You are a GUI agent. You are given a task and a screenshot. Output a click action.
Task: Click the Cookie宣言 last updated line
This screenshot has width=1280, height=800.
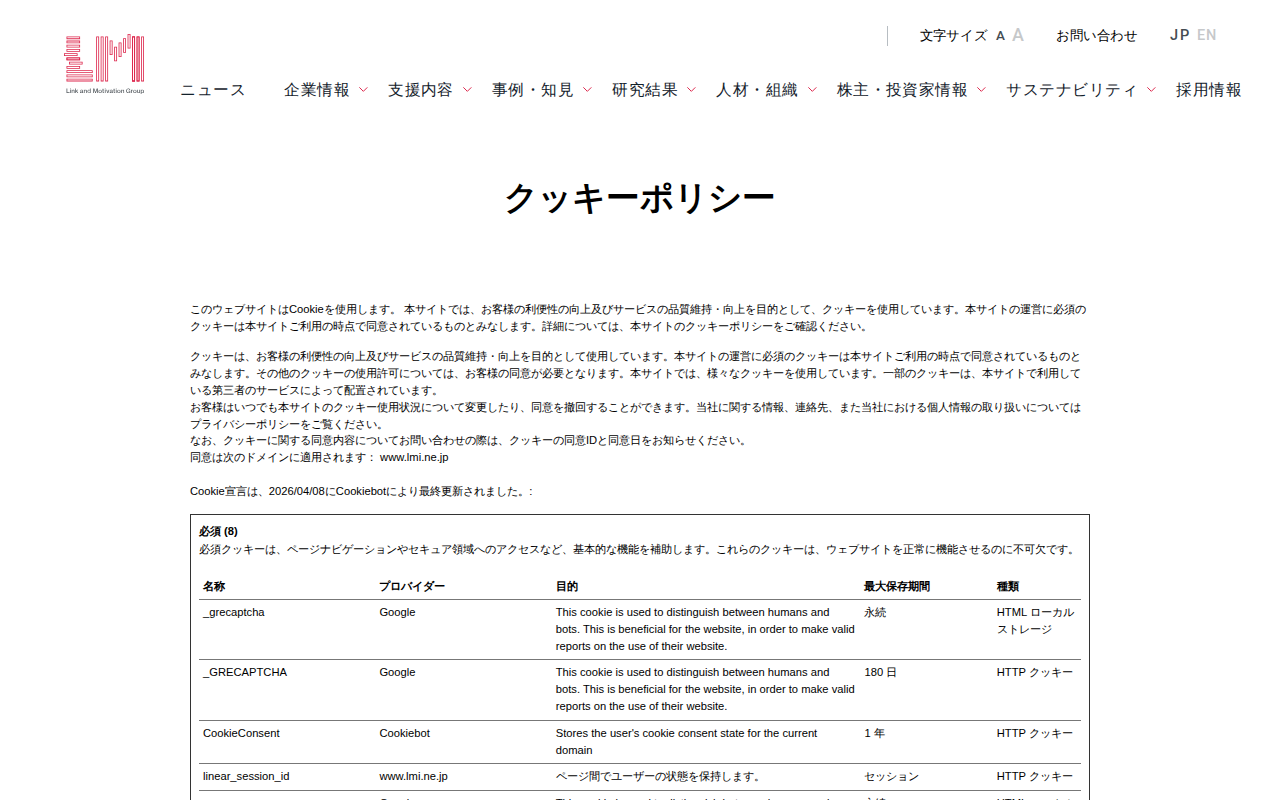click(x=362, y=491)
